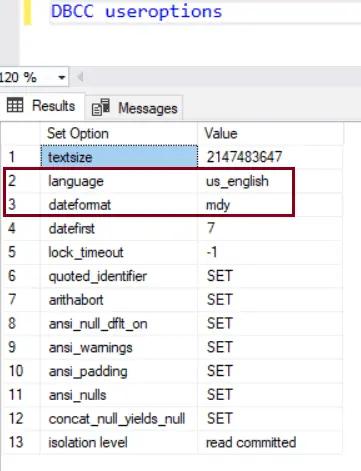Click the 2147483647 value cell
The image size is (361, 471).
(x=270, y=157)
